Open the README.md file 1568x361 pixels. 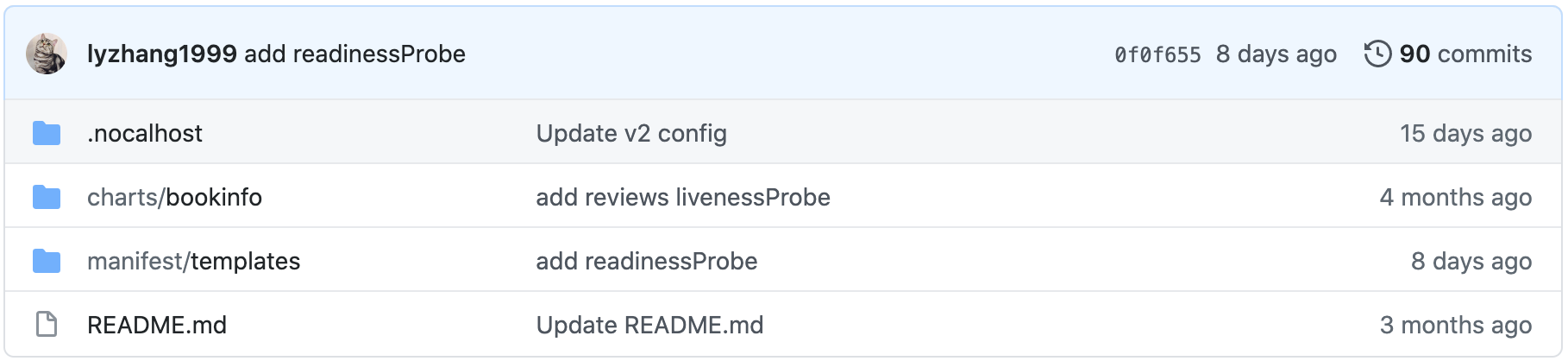click(x=156, y=325)
